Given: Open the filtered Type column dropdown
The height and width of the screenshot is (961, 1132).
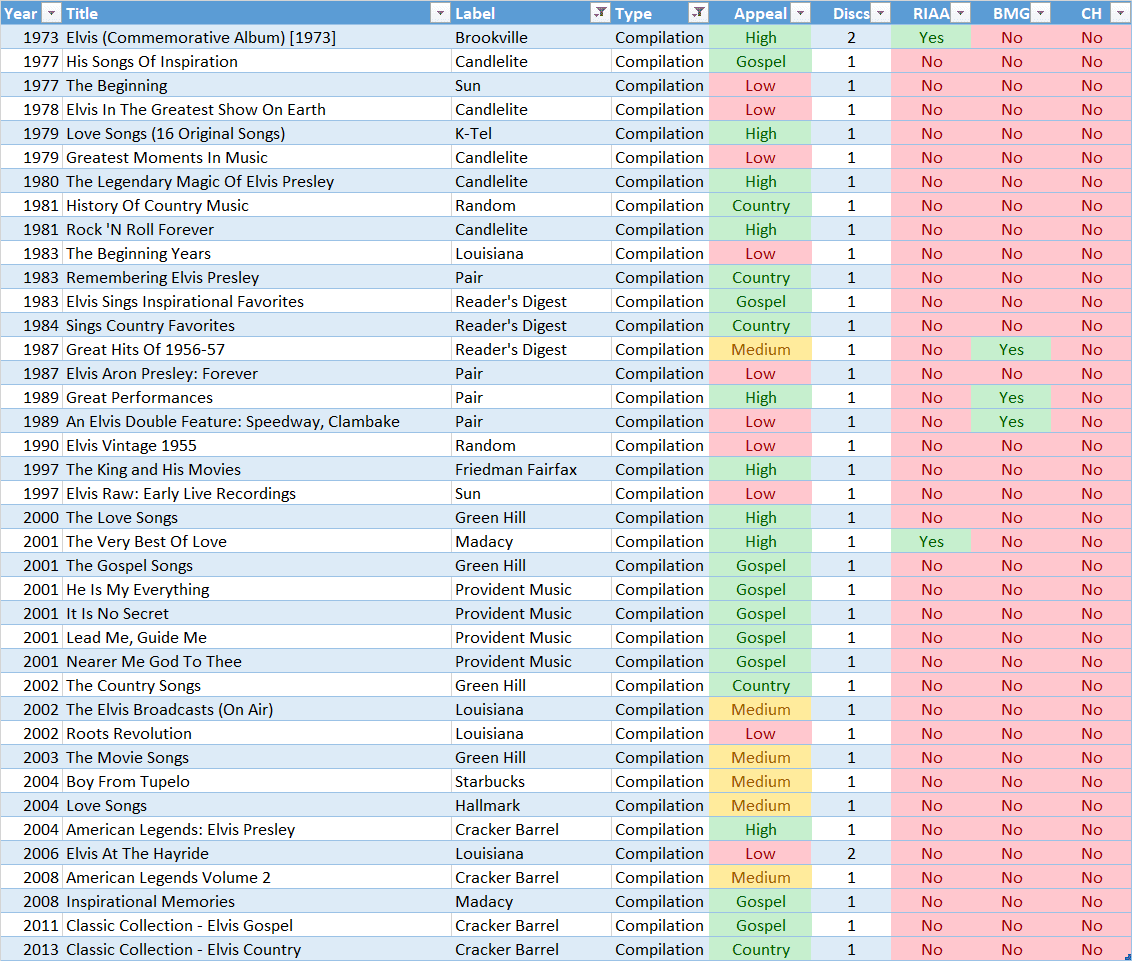Looking at the screenshot, I should (698, 13).
